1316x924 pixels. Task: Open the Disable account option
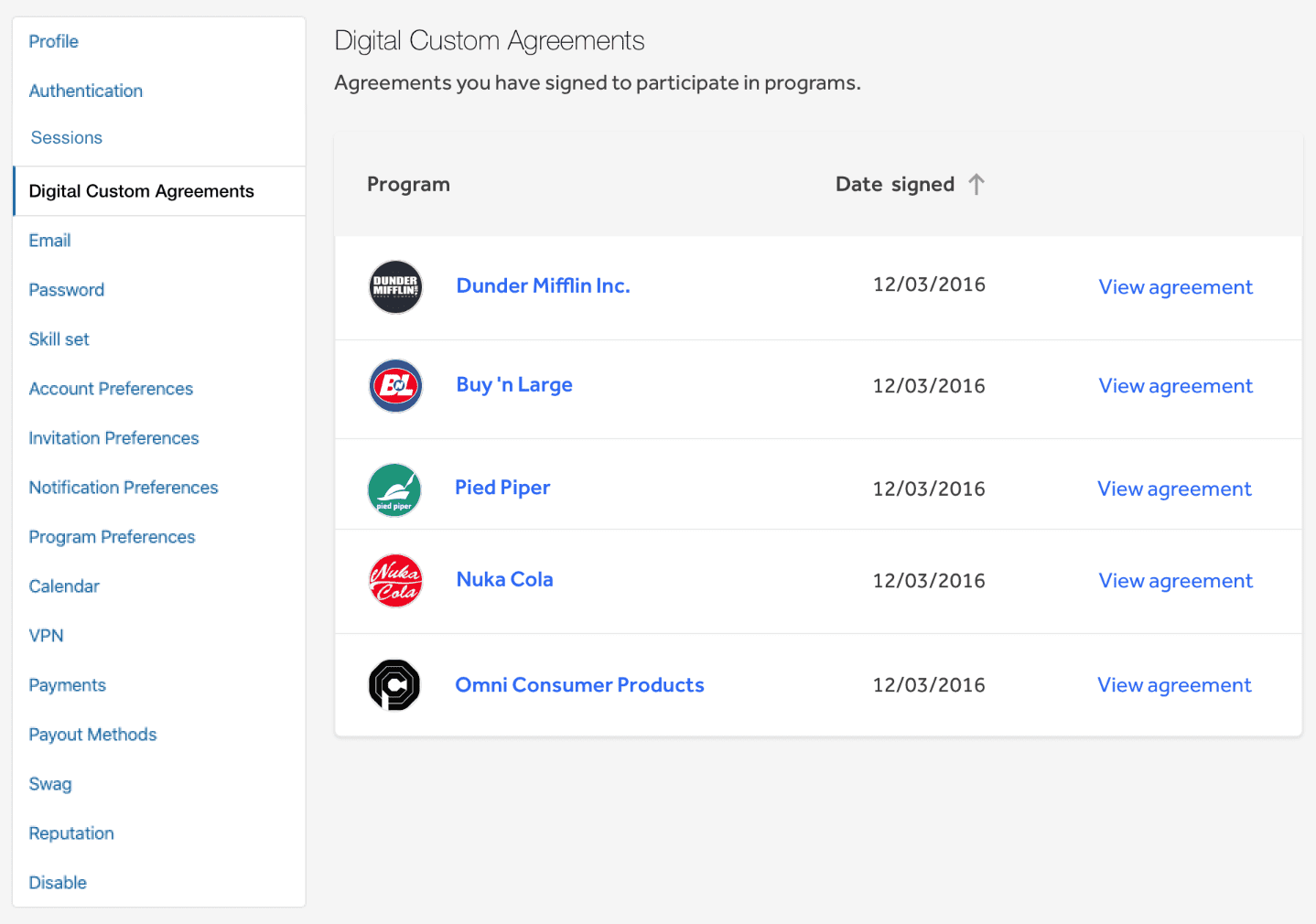coord(58,883)
